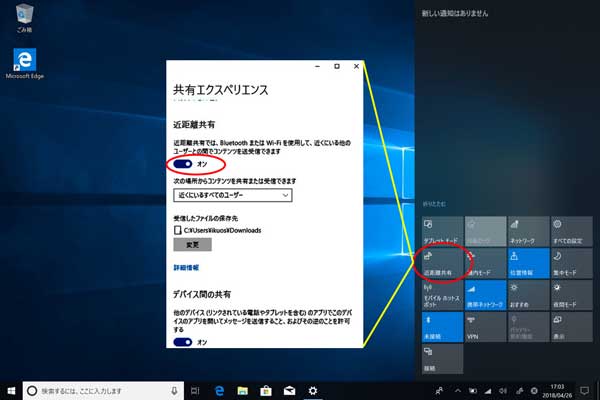Click the greyed rotation lock tile
The image size is (600, 400).
point(485,232)
